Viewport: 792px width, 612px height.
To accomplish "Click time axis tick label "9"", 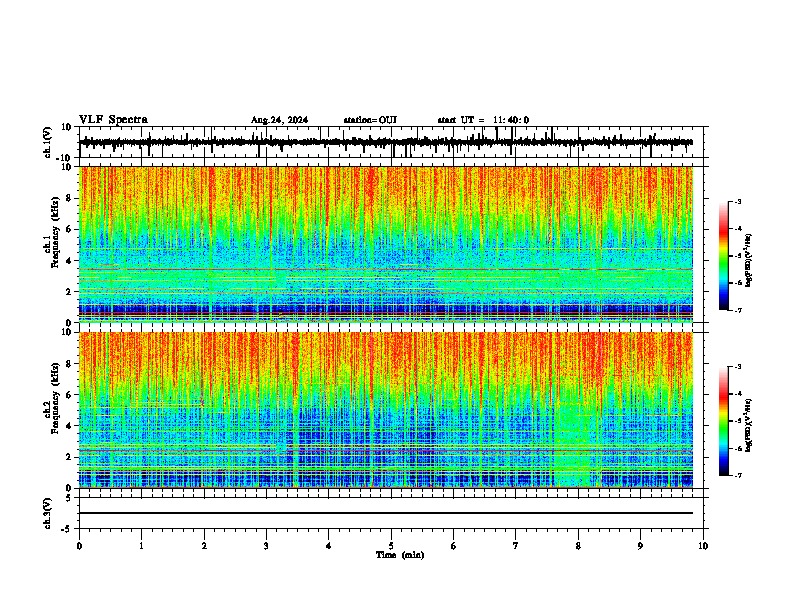I will (640, 546).
